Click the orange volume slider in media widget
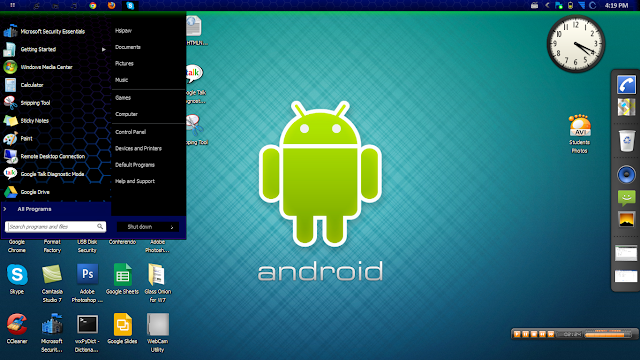 tap(607, 335)
